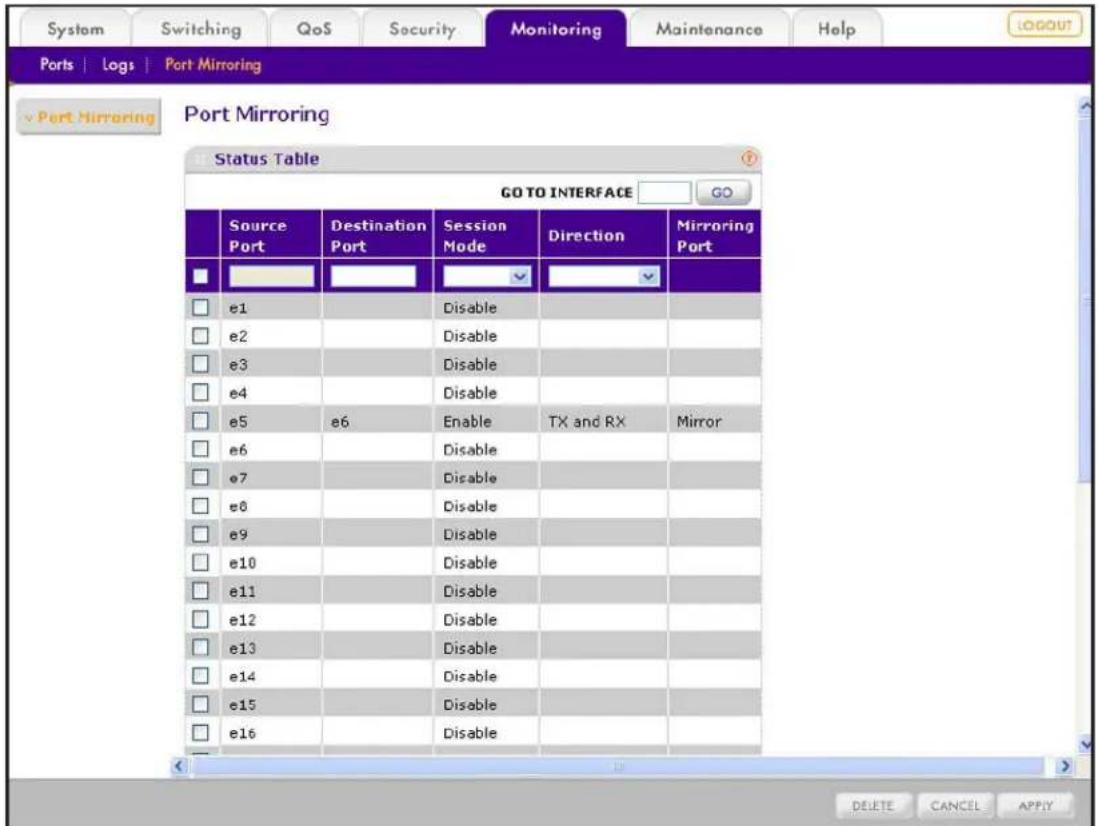Click the Disable cell in the e1 row
The width and height of the screenshot is (1098, 826).
pos(487,307)
